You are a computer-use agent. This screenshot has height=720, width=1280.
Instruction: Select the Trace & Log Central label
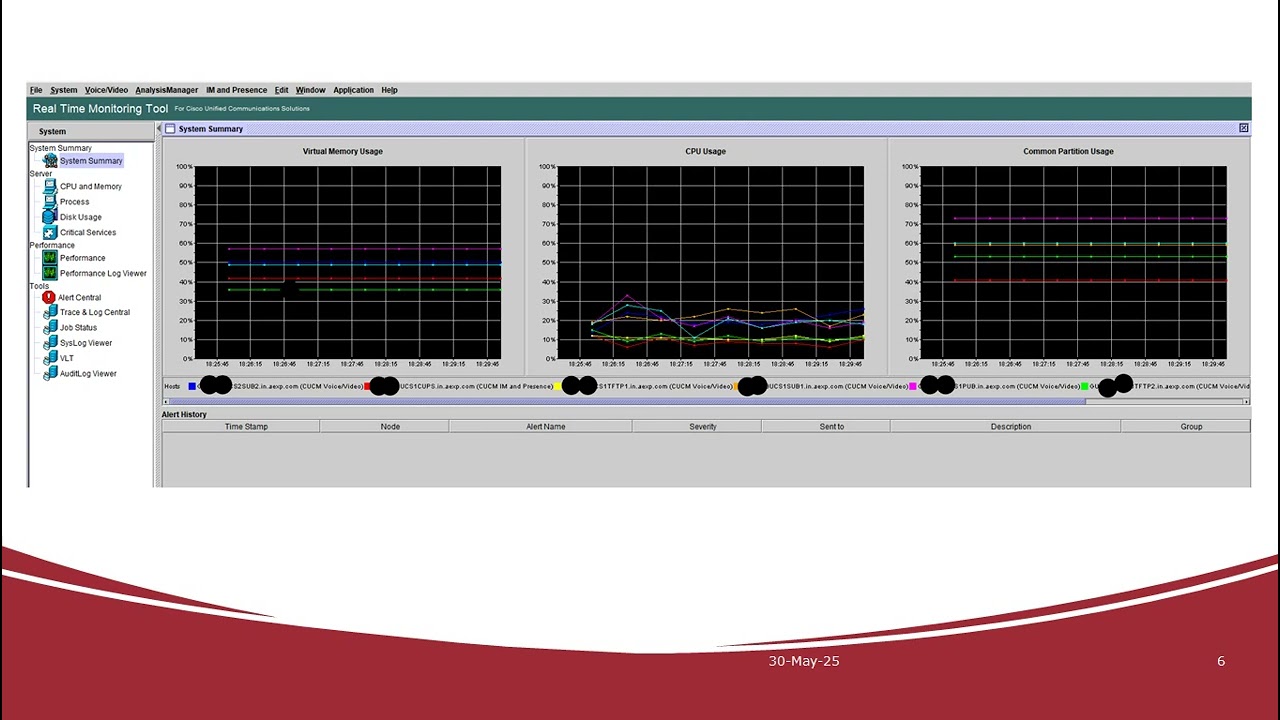coord(94,312)
